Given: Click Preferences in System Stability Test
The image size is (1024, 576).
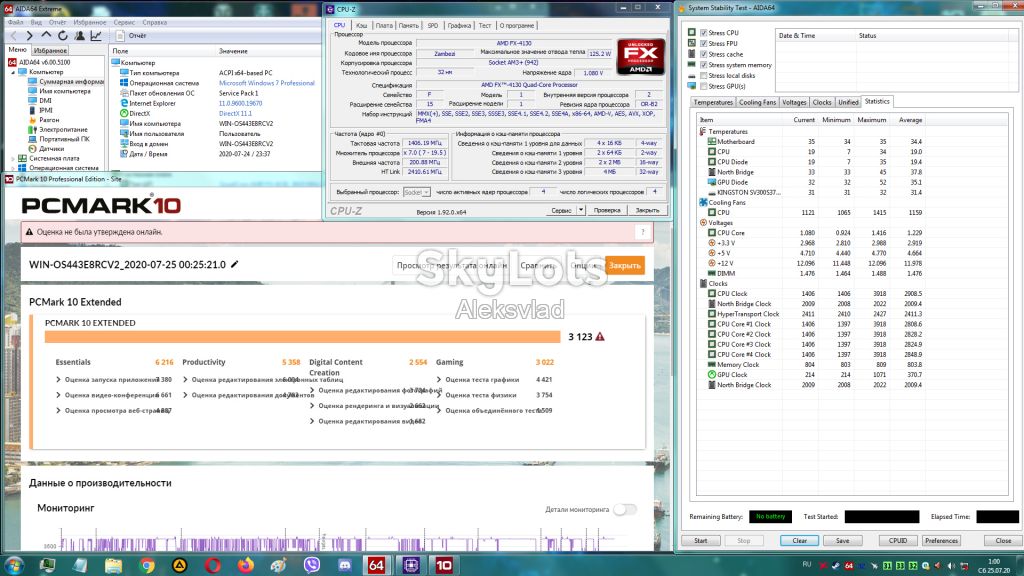Looking at the screenshot, I should click(942, 541).
